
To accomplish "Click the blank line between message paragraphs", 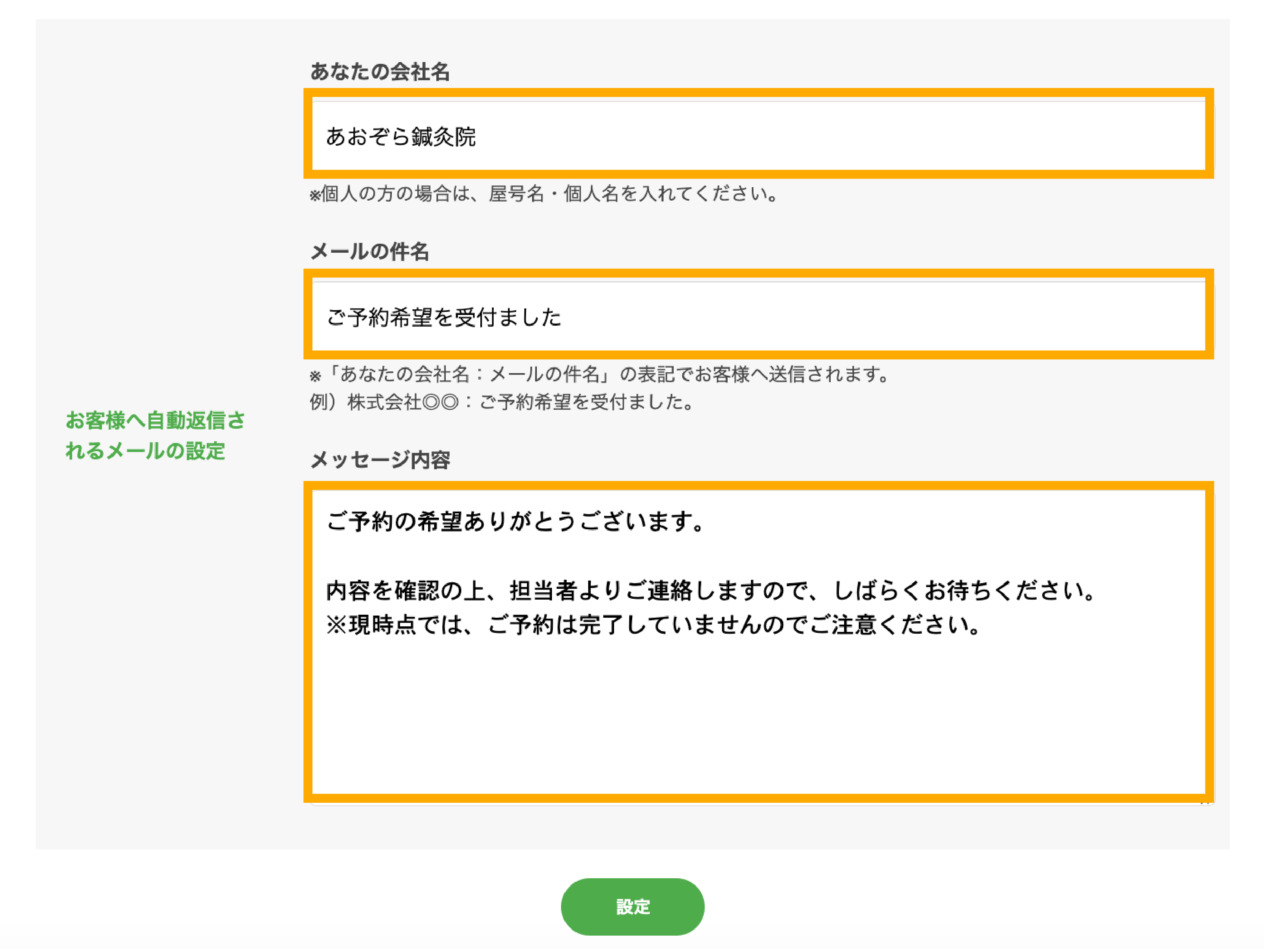I will coord(600,556).
